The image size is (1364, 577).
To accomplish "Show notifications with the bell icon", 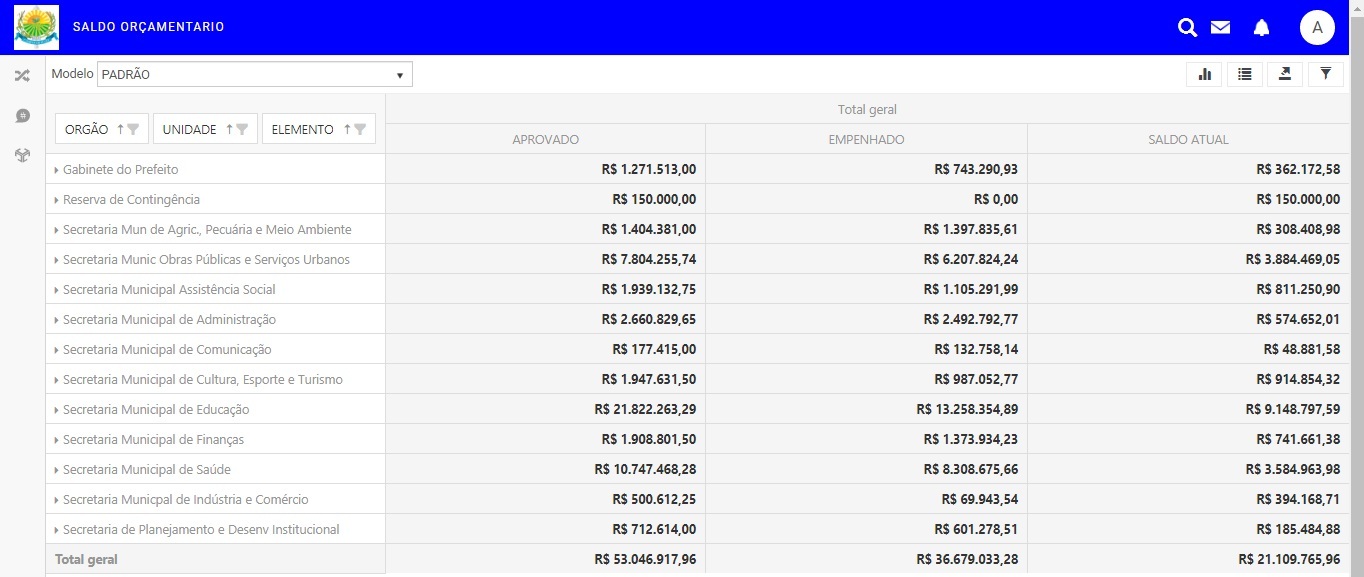I will click(1261, 28).
